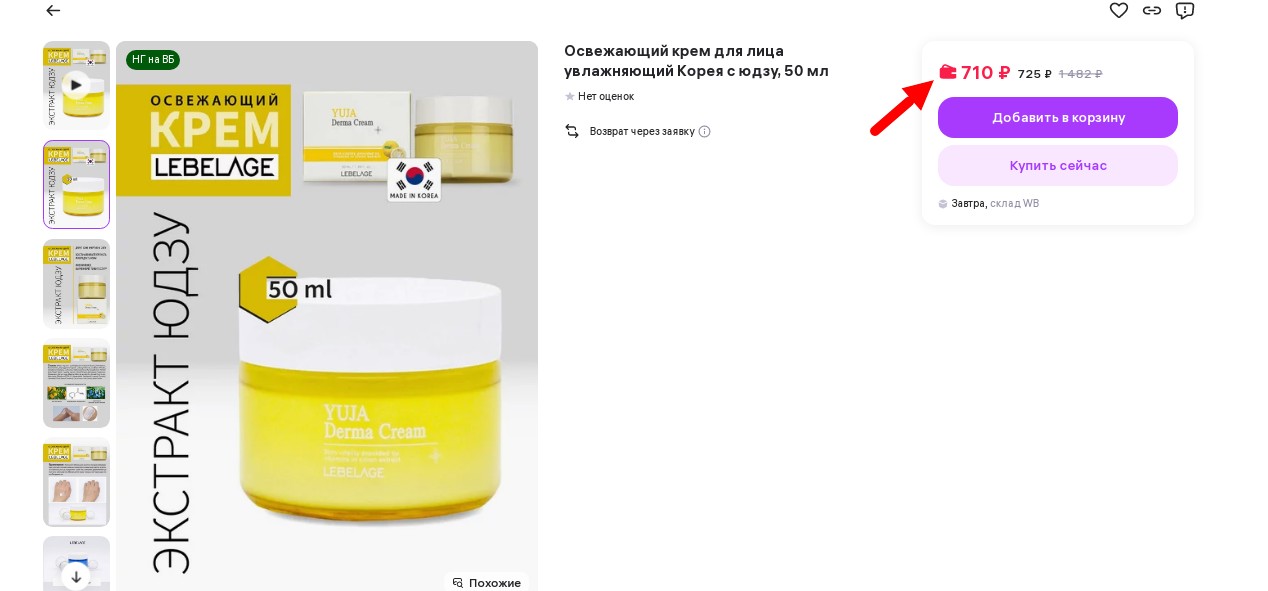This screenshot has height=591, width=1268.
Task: Click the star icon near Нет оценок
Action: [570, 96]
